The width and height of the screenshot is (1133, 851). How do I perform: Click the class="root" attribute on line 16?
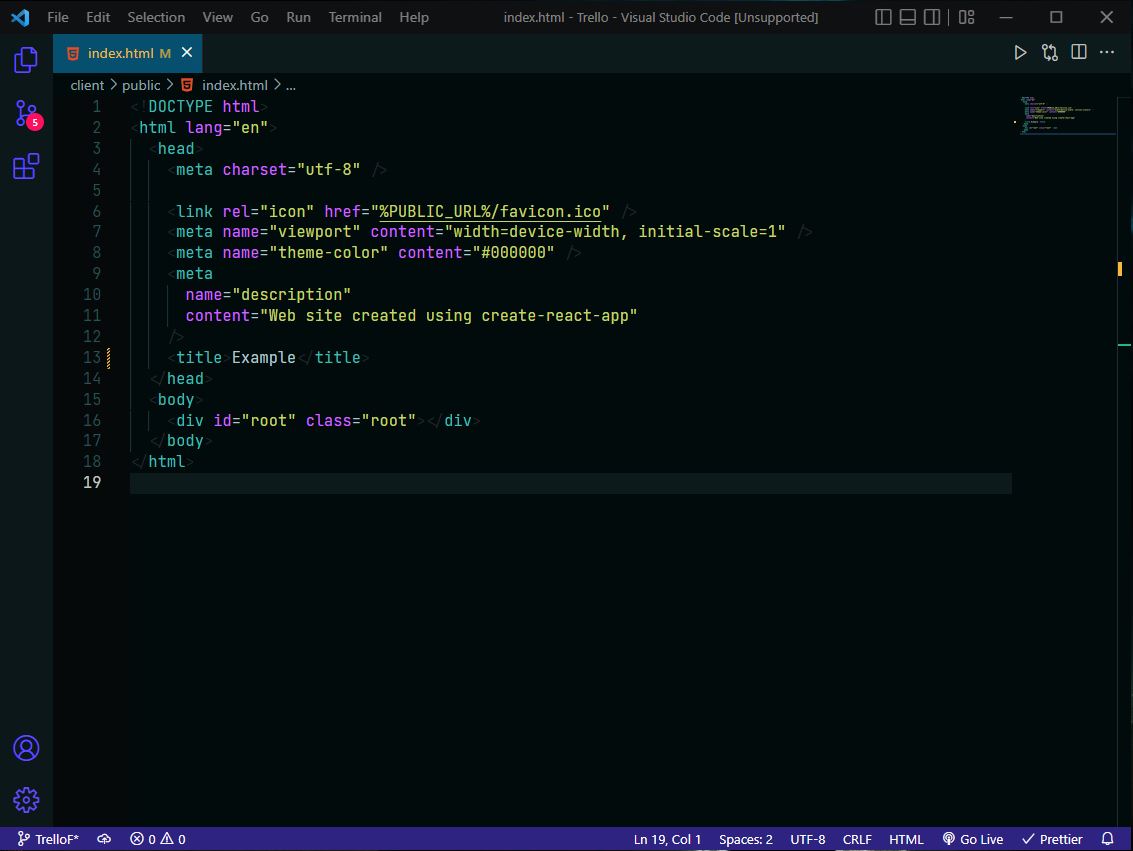(x=361, y=420)
